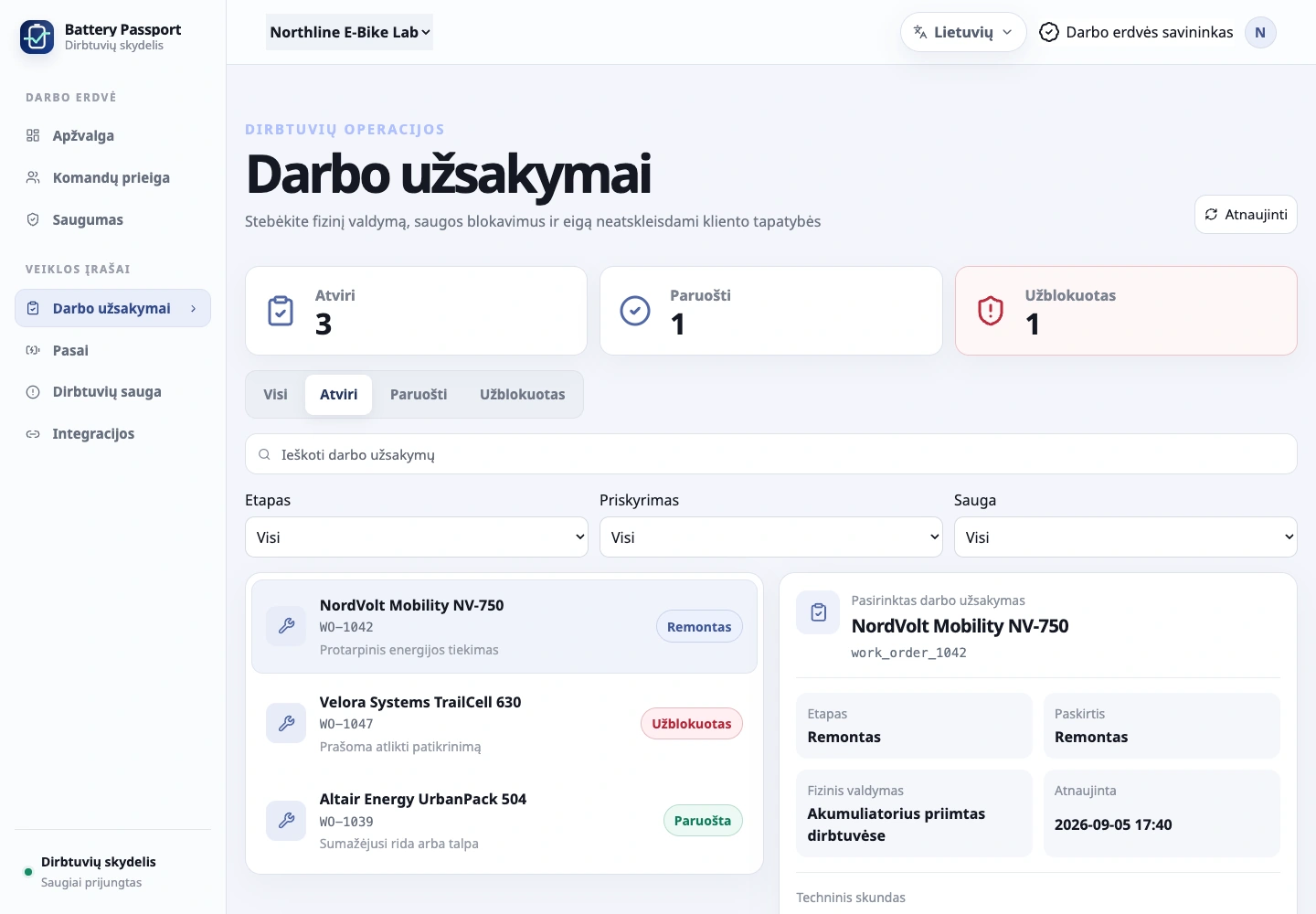This screenshot has width=1316, height=914.
Task: Click the 2026-09-05 17:40 updated timestamp
Action: pyautogui.click(x=1113, y=824)
